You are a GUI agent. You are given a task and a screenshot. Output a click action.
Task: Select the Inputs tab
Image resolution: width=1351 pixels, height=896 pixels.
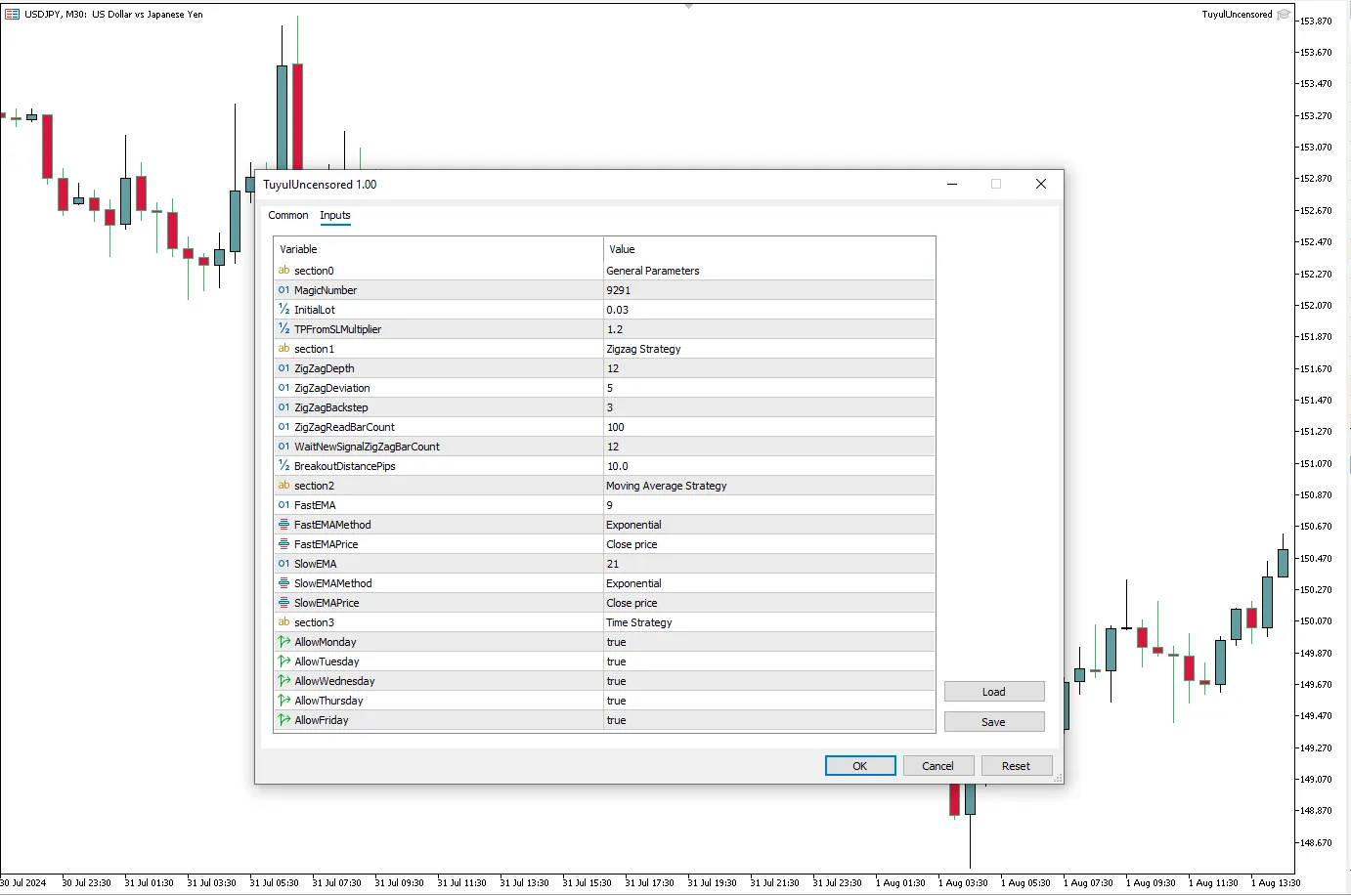coord(334,215)
